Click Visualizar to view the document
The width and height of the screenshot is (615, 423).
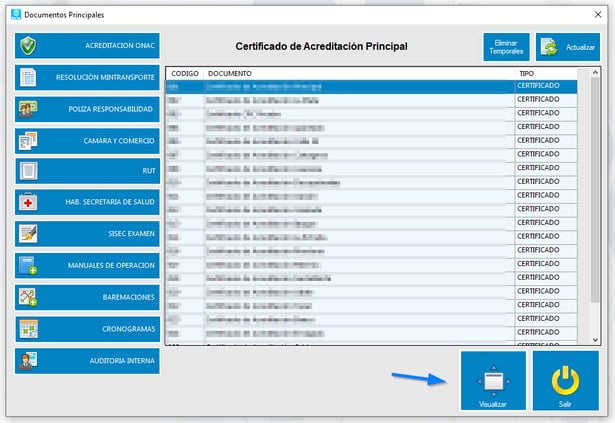click(493, 380)
